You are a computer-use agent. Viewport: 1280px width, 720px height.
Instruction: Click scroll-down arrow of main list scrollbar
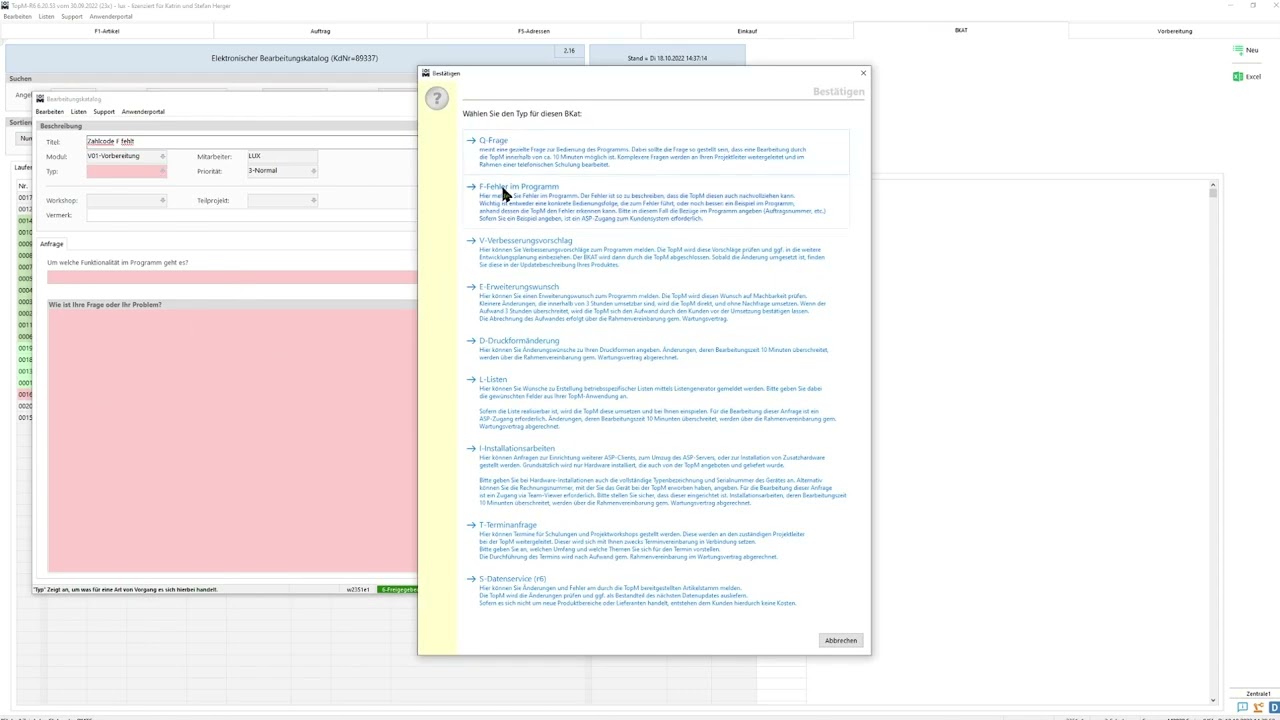(x=1213, y=700)
